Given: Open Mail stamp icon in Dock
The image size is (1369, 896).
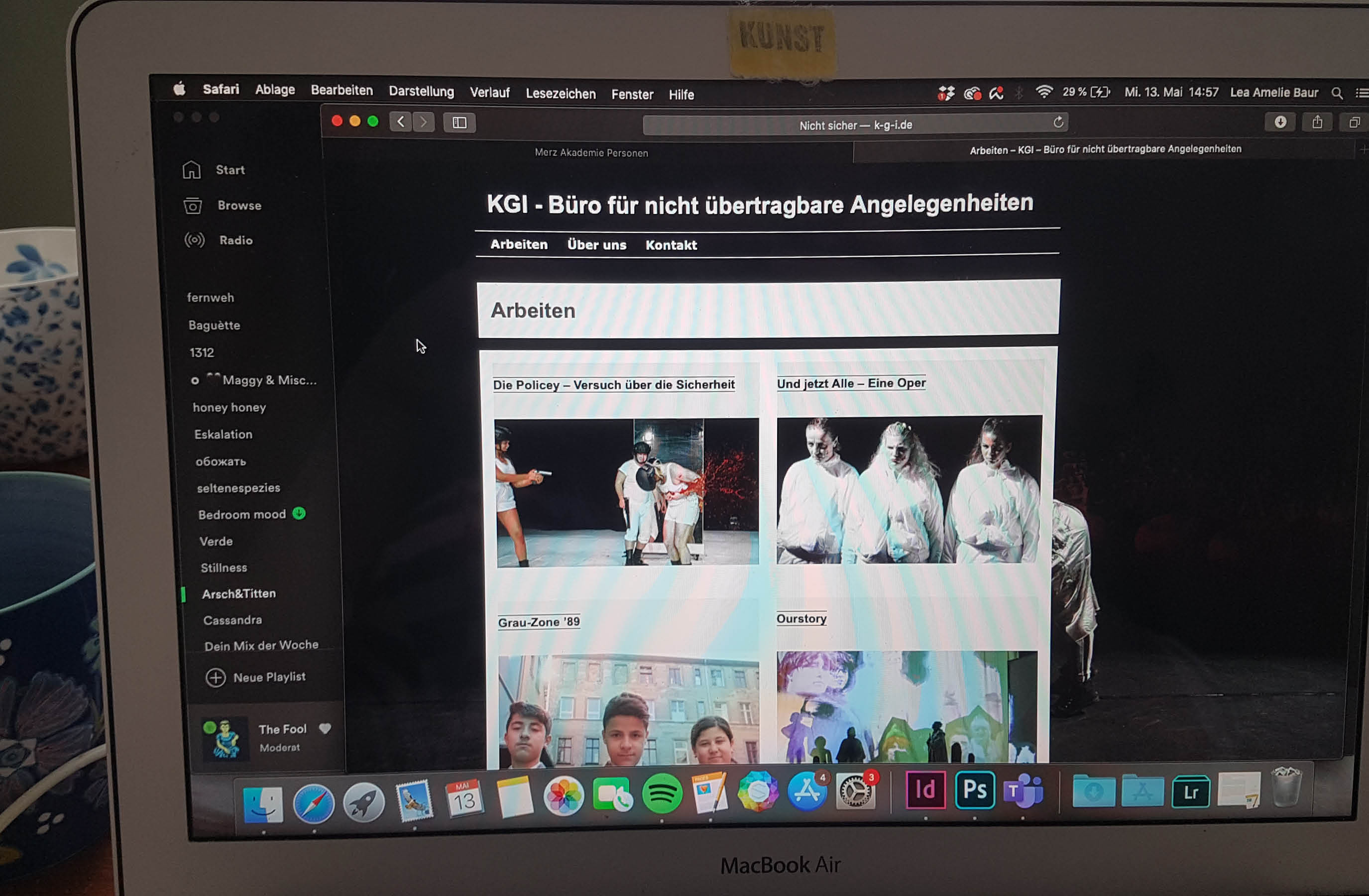Looking at the screenshot, I should pos(414,800).
